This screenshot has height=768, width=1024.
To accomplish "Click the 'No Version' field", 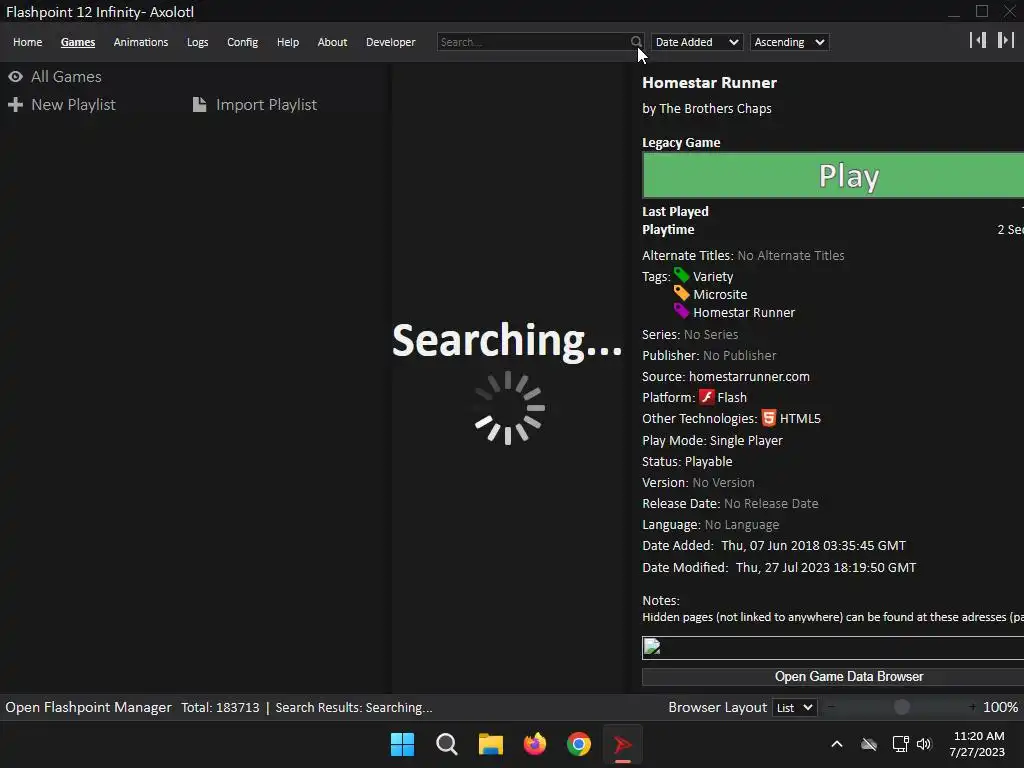I will [723, 482].
